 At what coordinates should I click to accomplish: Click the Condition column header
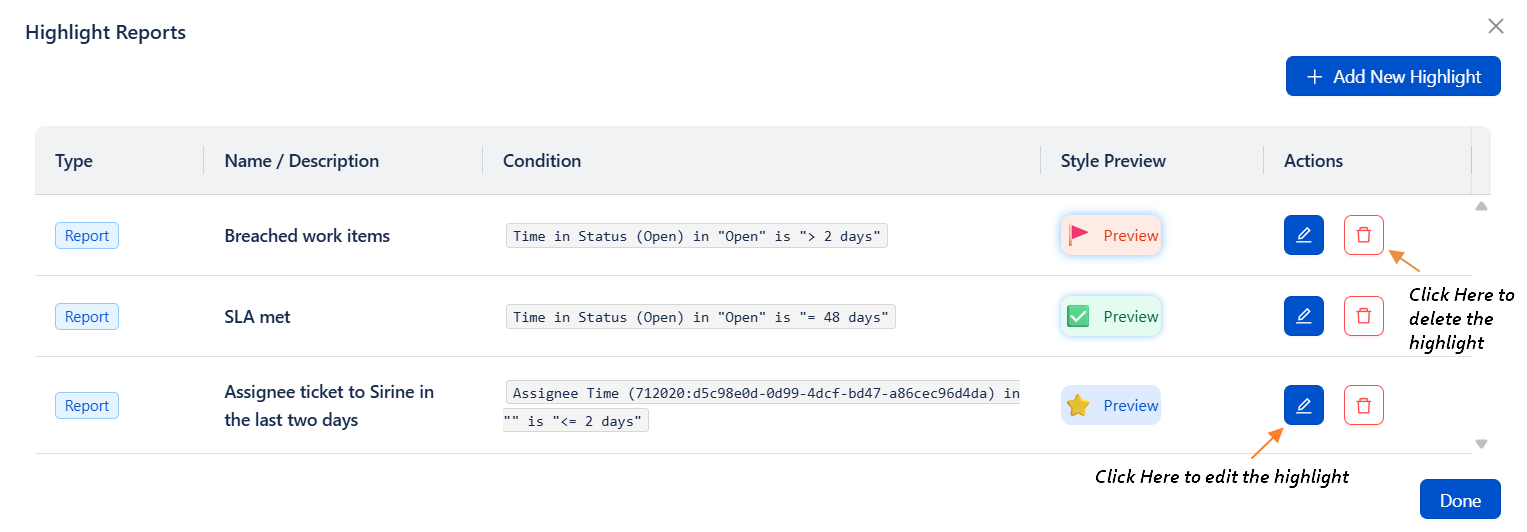(542, 161)
